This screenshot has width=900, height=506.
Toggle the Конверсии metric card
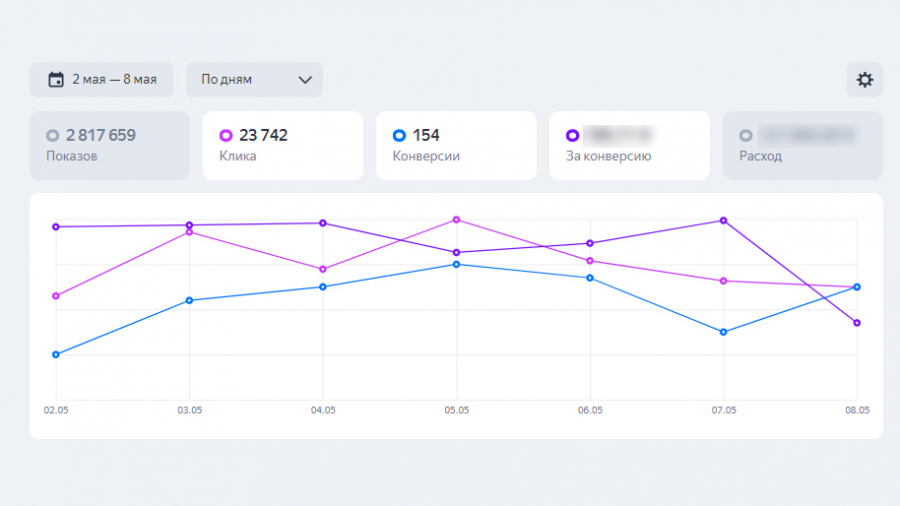coord(456,146)
